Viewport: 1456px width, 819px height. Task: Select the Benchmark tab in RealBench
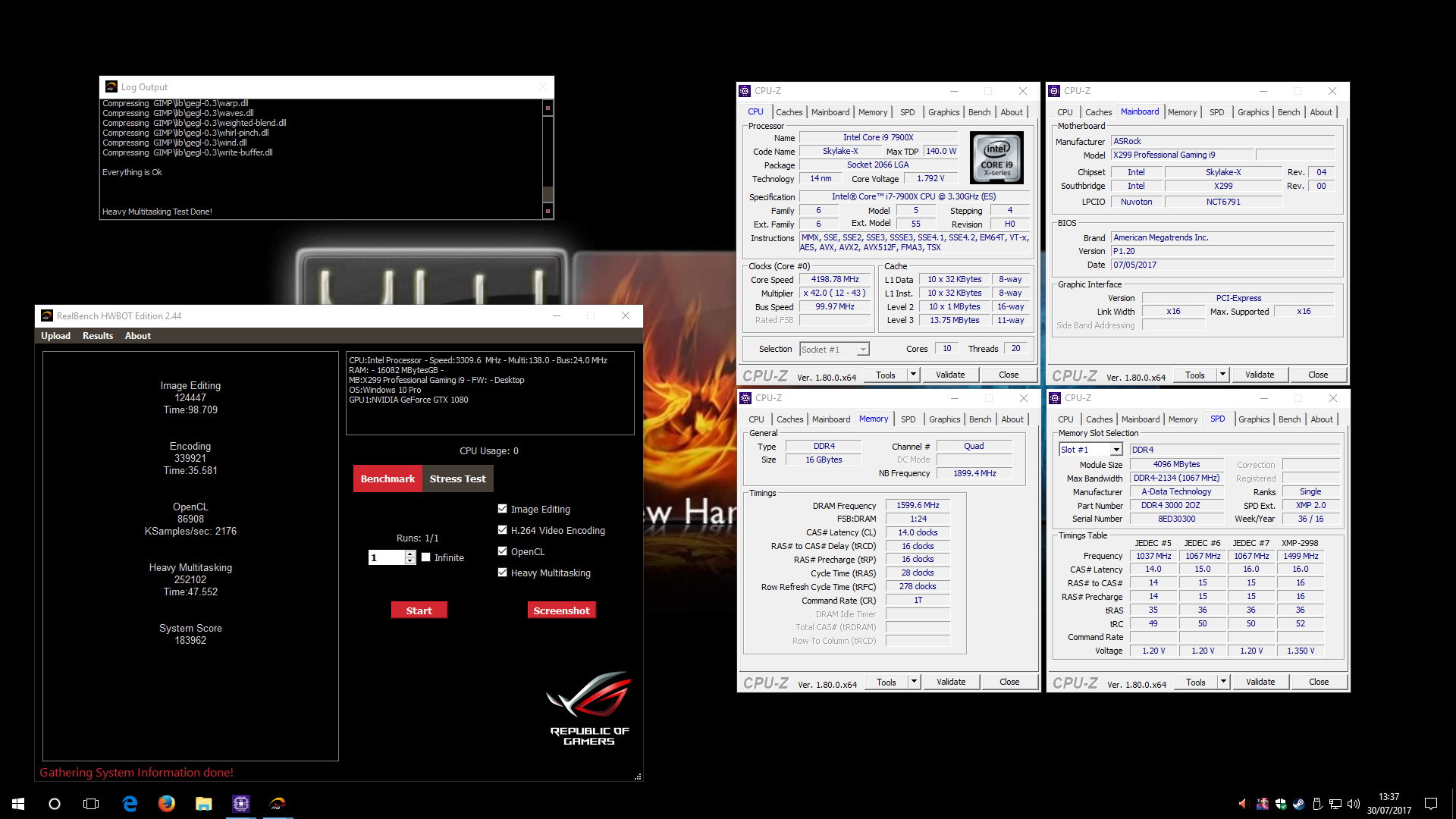(388, 479)
